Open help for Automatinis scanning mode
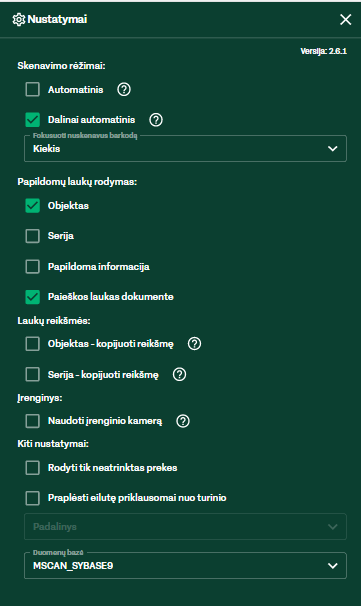The height and width of the screenshot is (606, 361). [x=124, y=90]
